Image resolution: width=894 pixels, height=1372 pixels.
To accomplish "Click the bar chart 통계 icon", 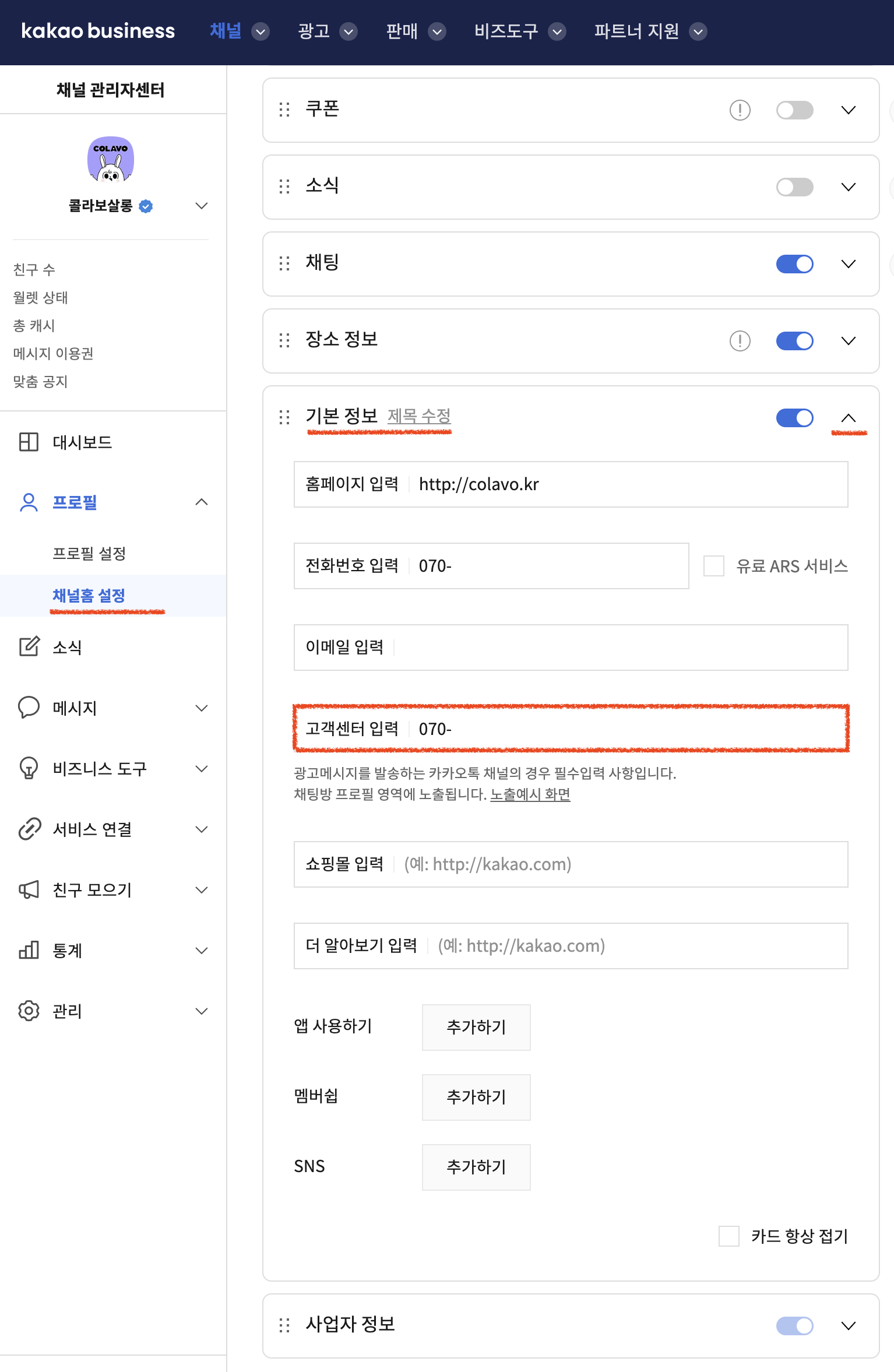I will (x=29, y=950).
